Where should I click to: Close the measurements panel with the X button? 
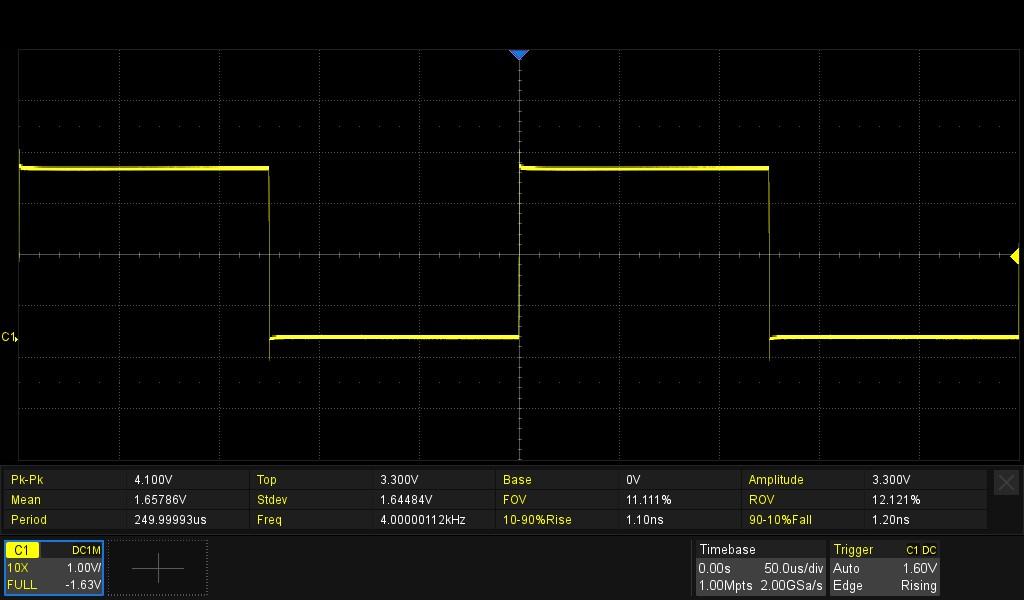tap(1006, 482)
